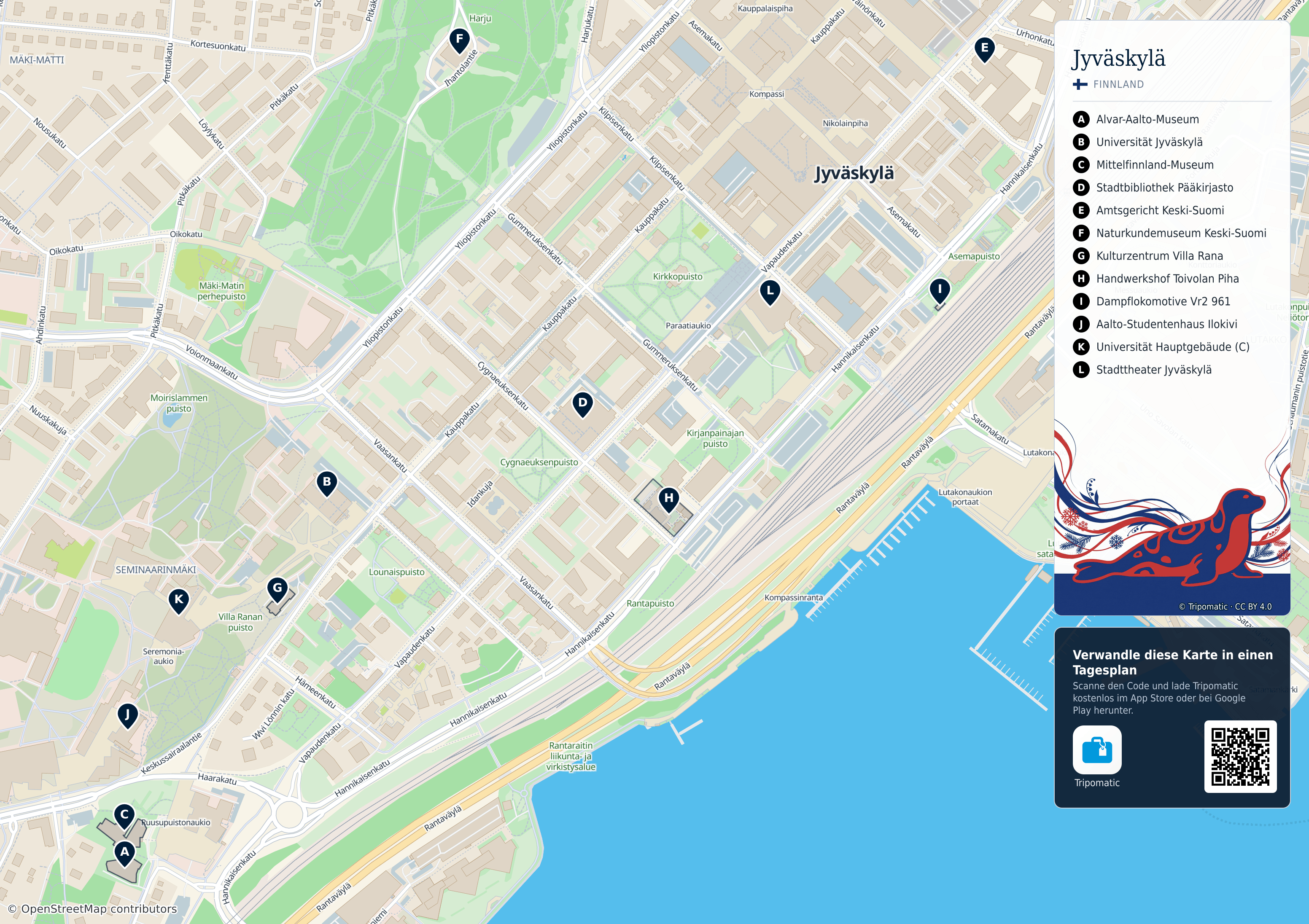Click map pin E near Urhonkatu
Viewport: 1309px width, 924px height.
985,50
